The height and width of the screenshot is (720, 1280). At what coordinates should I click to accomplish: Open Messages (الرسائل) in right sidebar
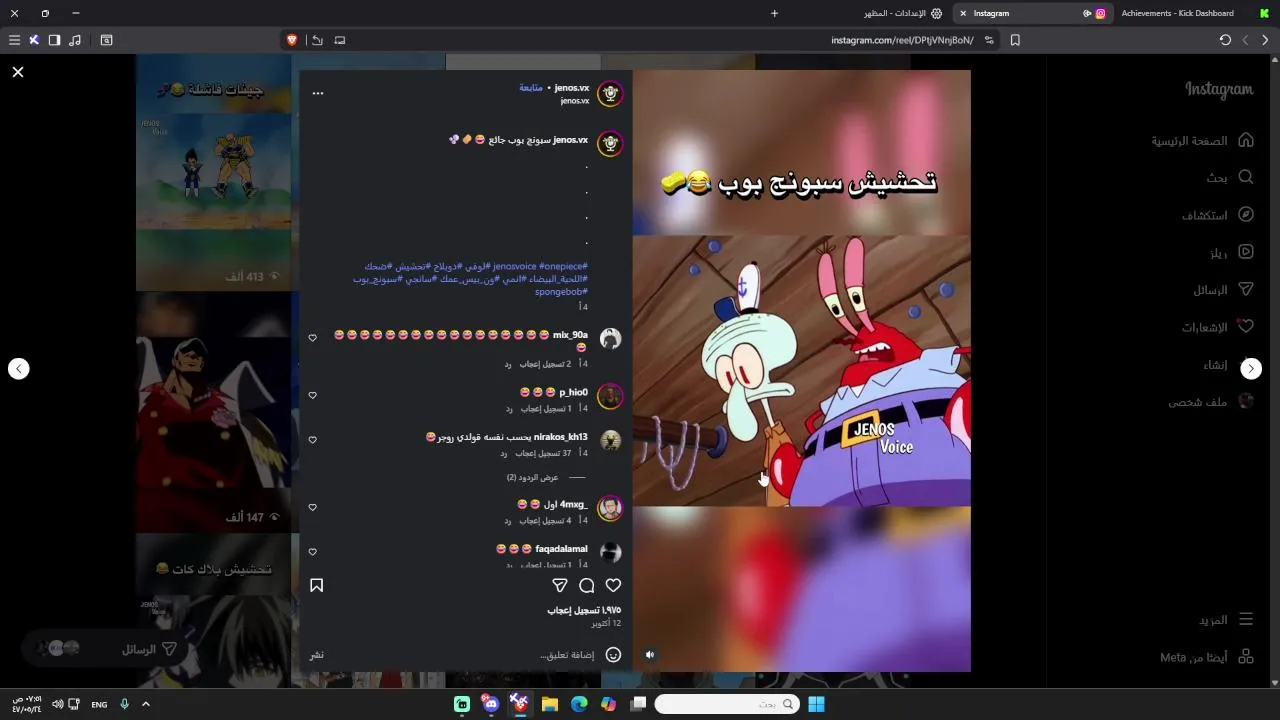1223,290
